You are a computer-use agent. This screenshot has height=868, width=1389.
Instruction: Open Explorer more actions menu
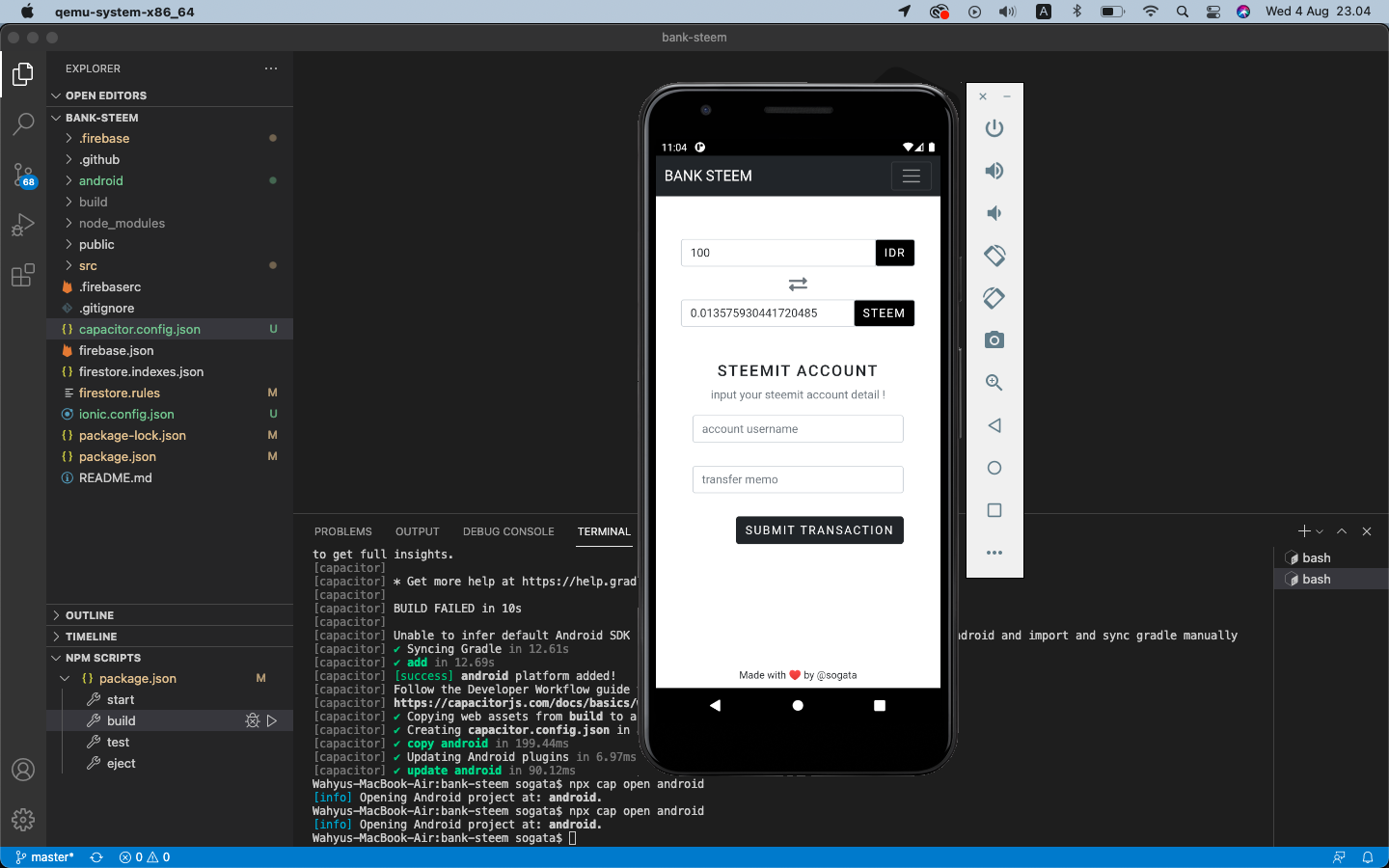pos(271,68)
